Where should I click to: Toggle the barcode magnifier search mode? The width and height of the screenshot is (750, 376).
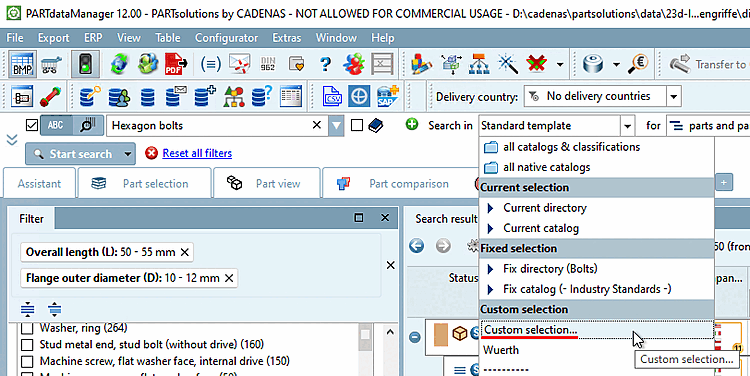point(88,125)
